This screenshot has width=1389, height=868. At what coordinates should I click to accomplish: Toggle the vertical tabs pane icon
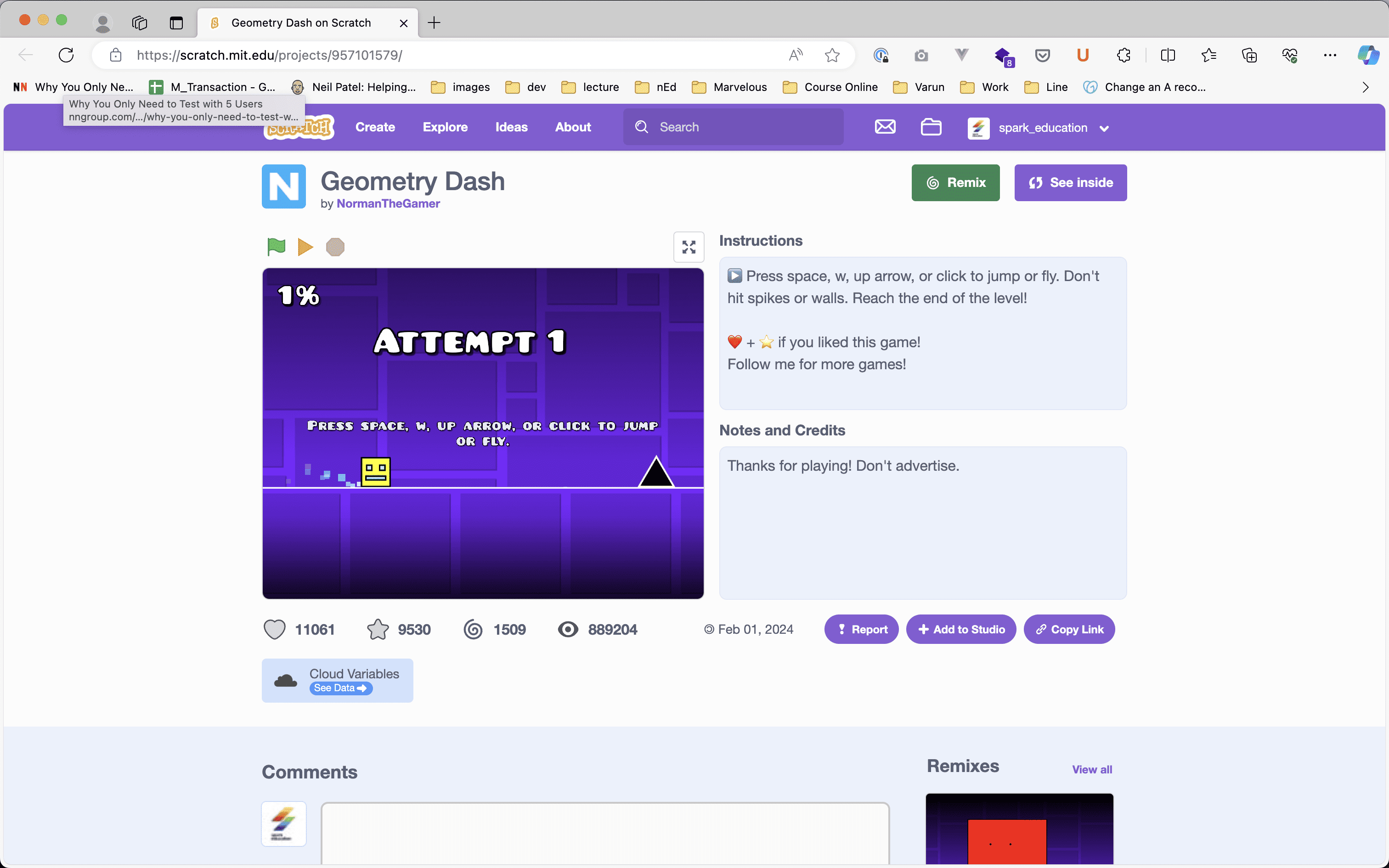[x=176, y=23]
